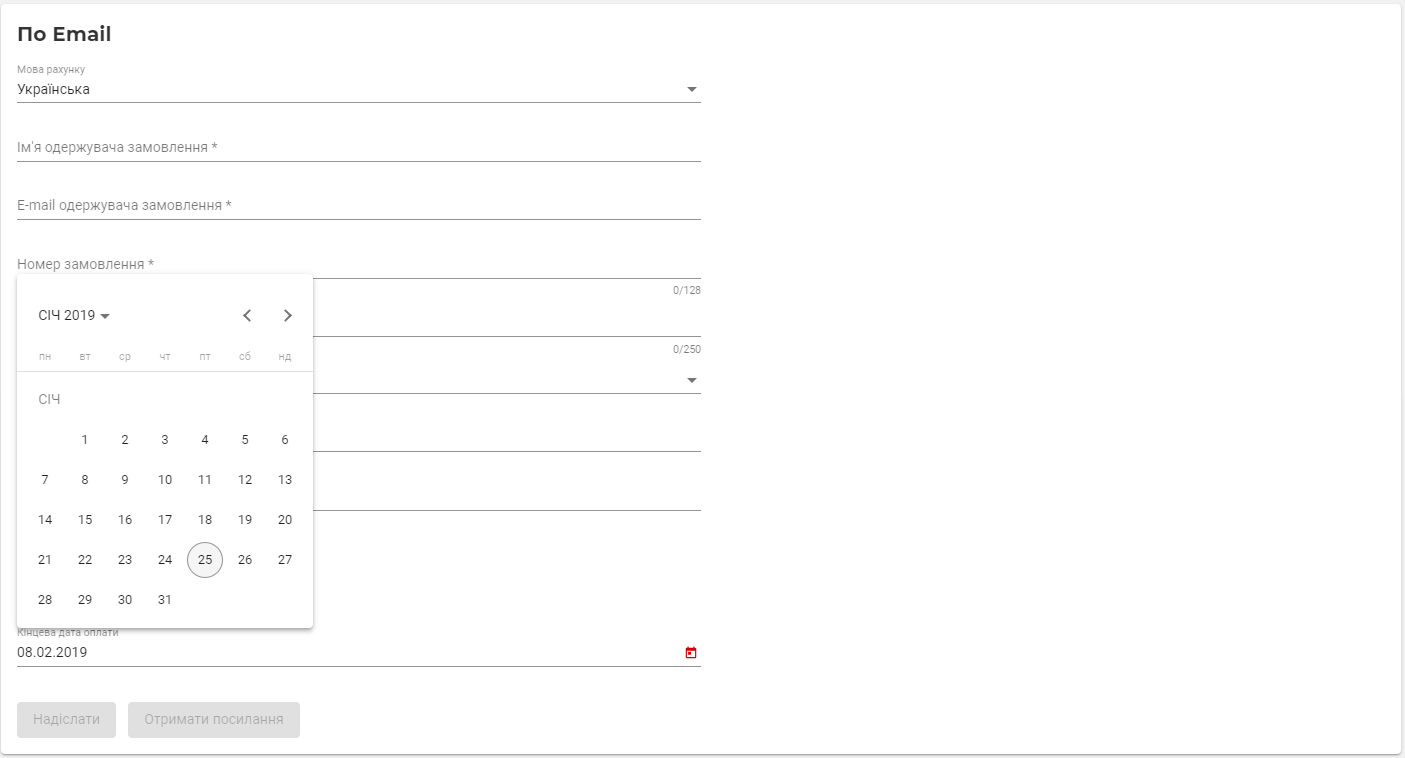Open the red calendar icon for payment date

pyautogui.click(x=691, y=653)
